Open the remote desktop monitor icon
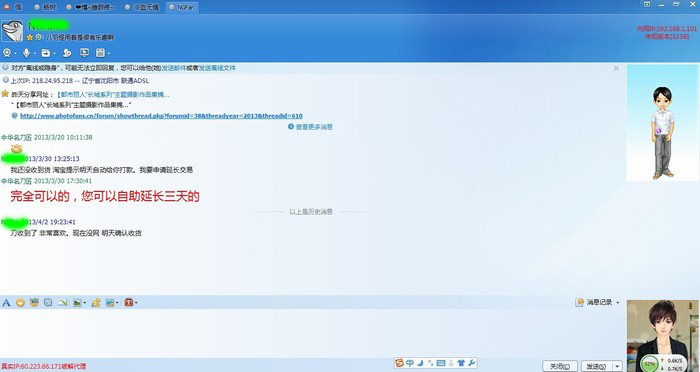This screenshot has height=372, width=700. point(84,53)
